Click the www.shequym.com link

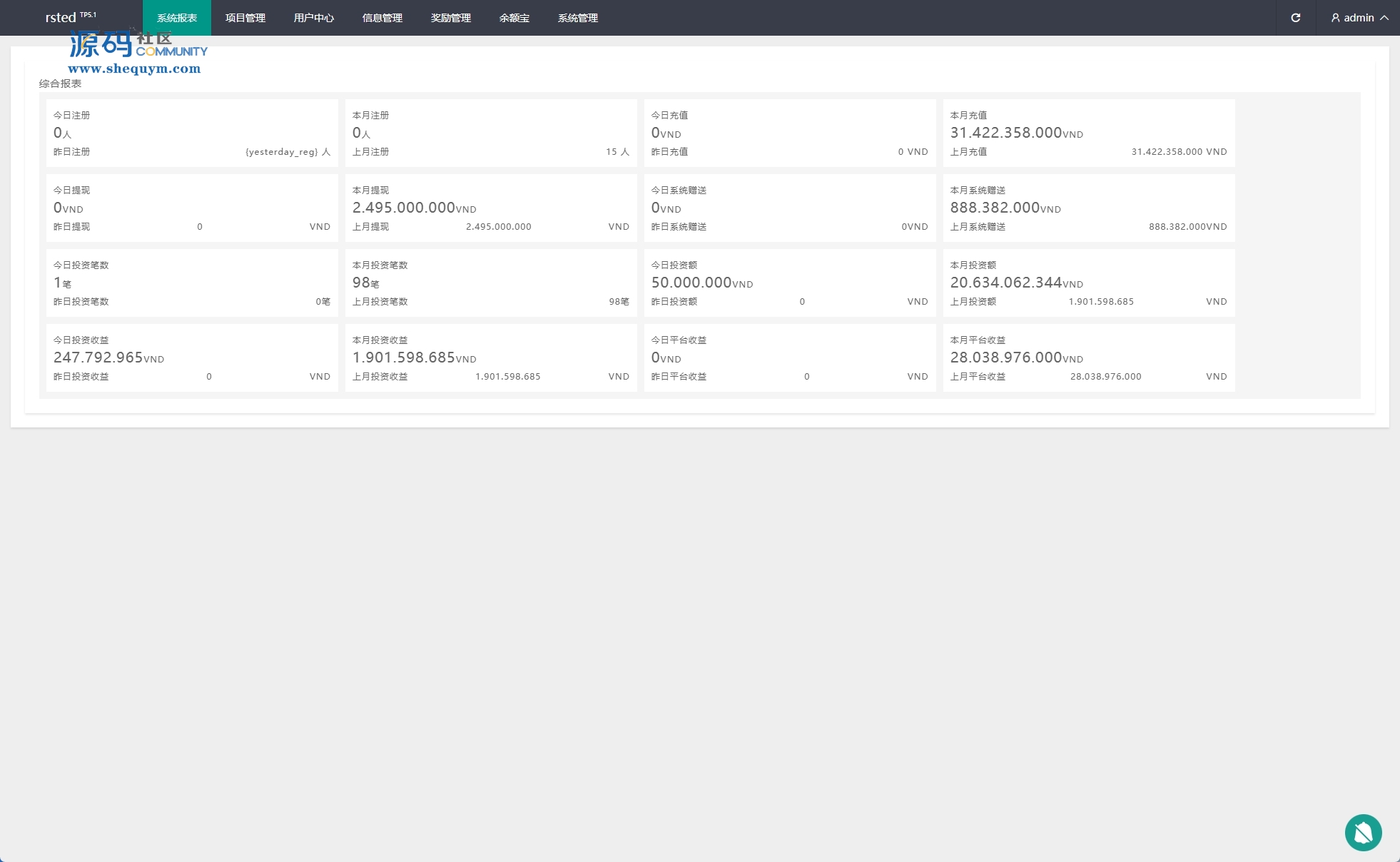[x=134, y=69]
